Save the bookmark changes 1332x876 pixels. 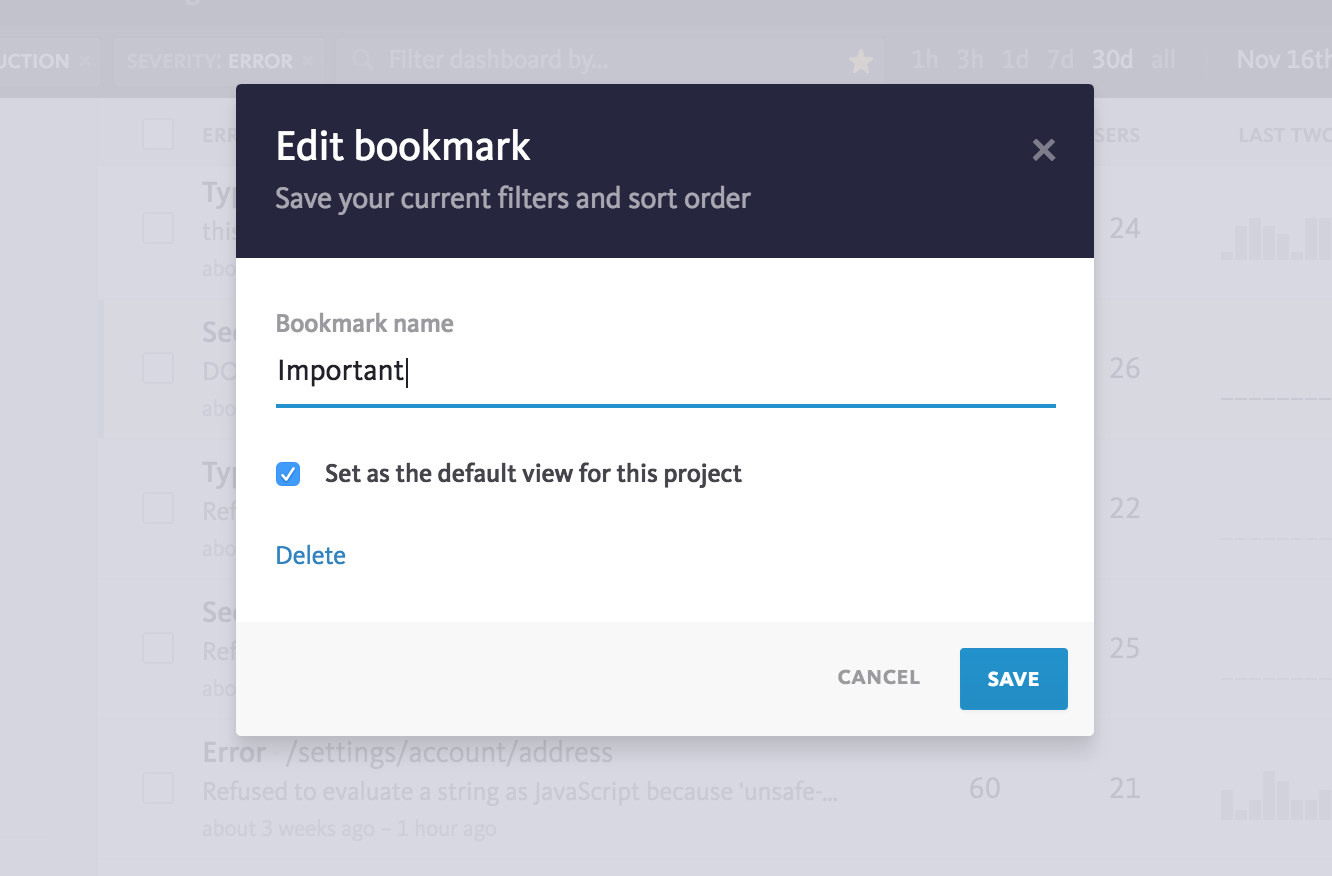(1013, 678)
